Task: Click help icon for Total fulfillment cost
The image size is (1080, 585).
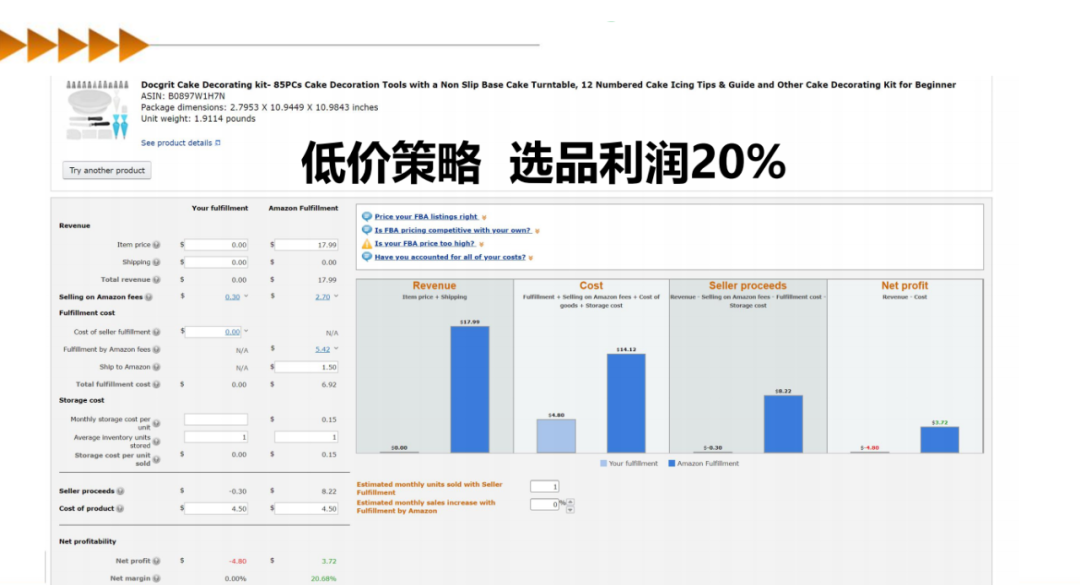Action: (156, 384)
